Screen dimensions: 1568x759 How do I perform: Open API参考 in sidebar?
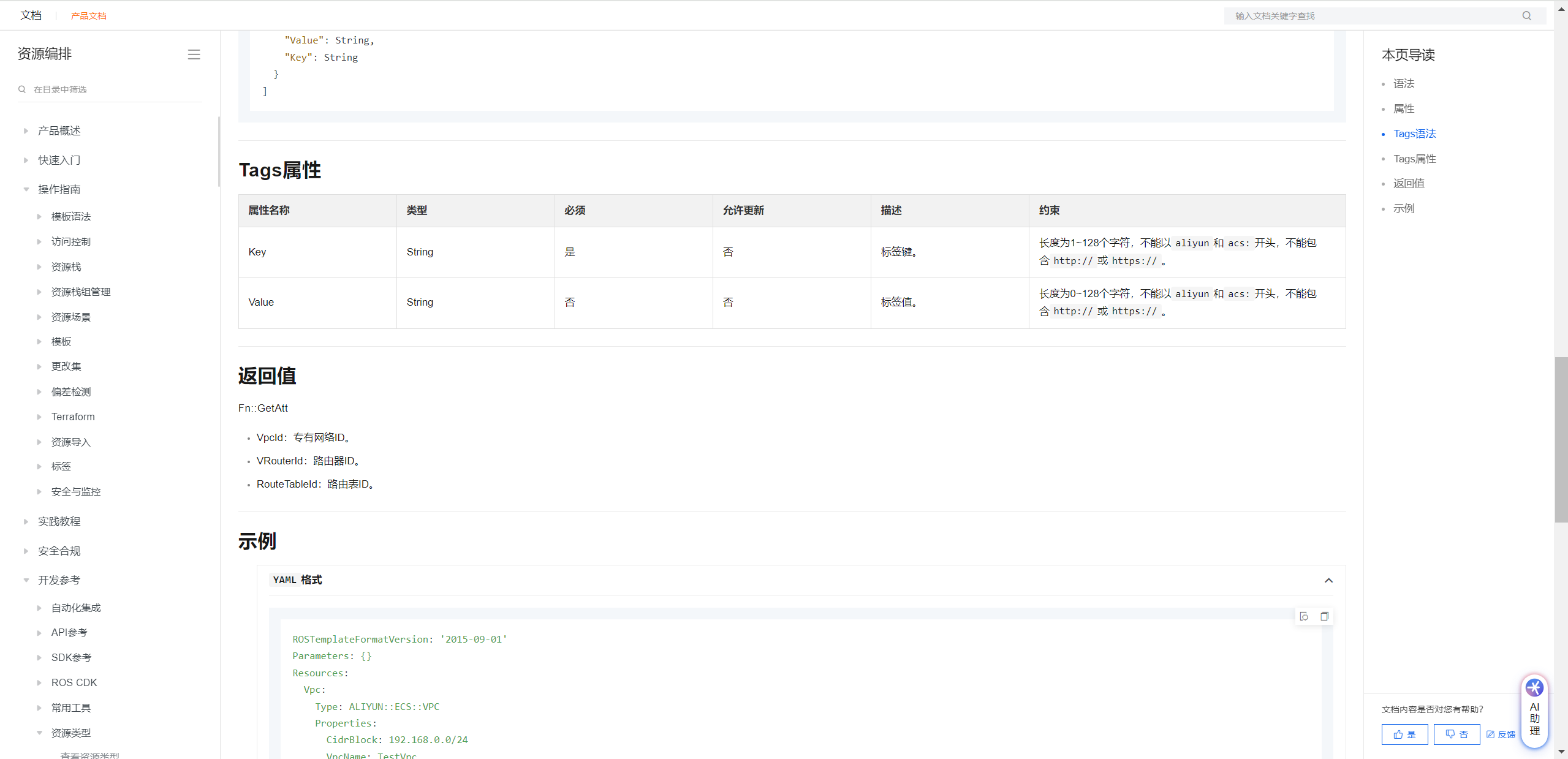click(69, 632)
